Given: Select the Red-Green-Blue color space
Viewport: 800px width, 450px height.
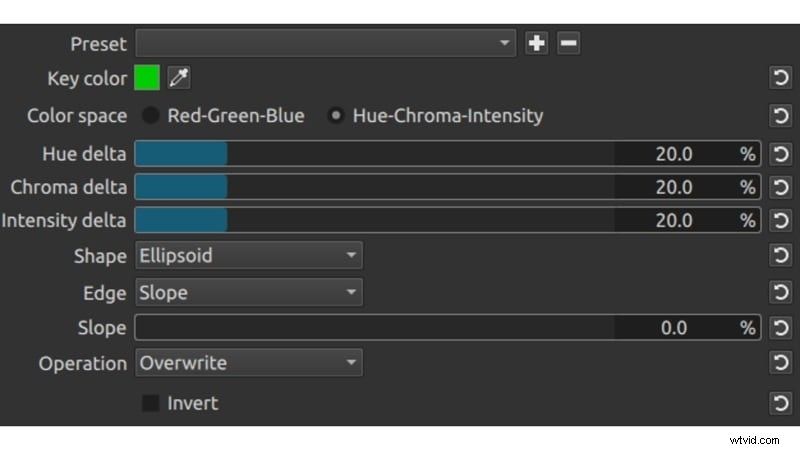Looking at the screenshot, I should (x=151, y=116).
